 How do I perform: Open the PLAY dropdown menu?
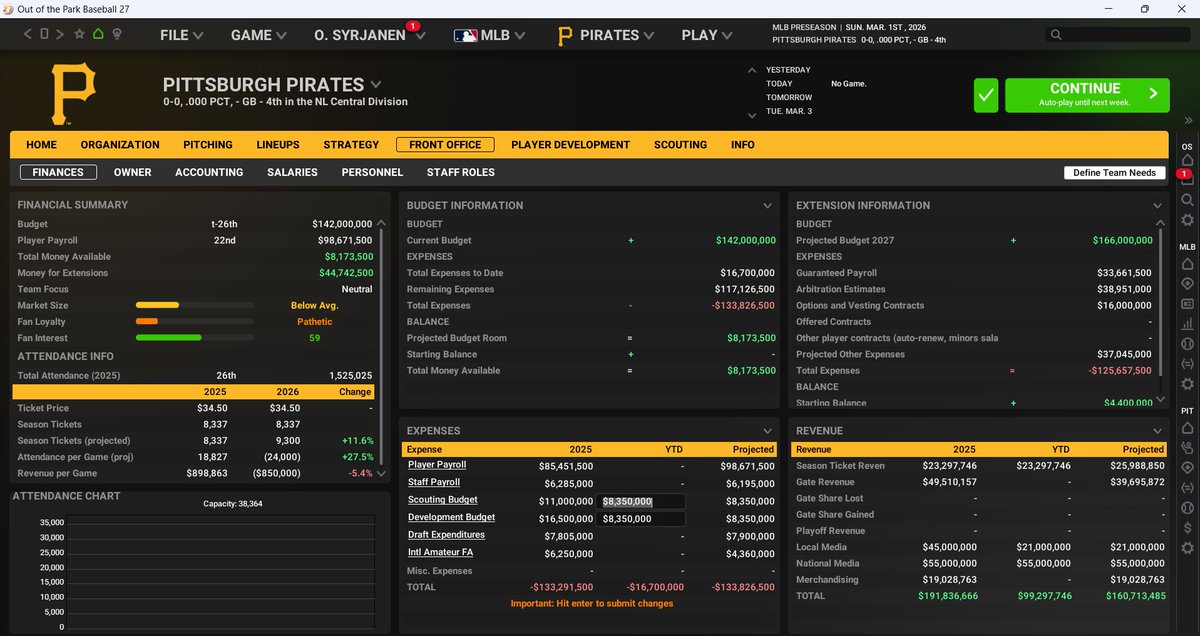point(707,35)
